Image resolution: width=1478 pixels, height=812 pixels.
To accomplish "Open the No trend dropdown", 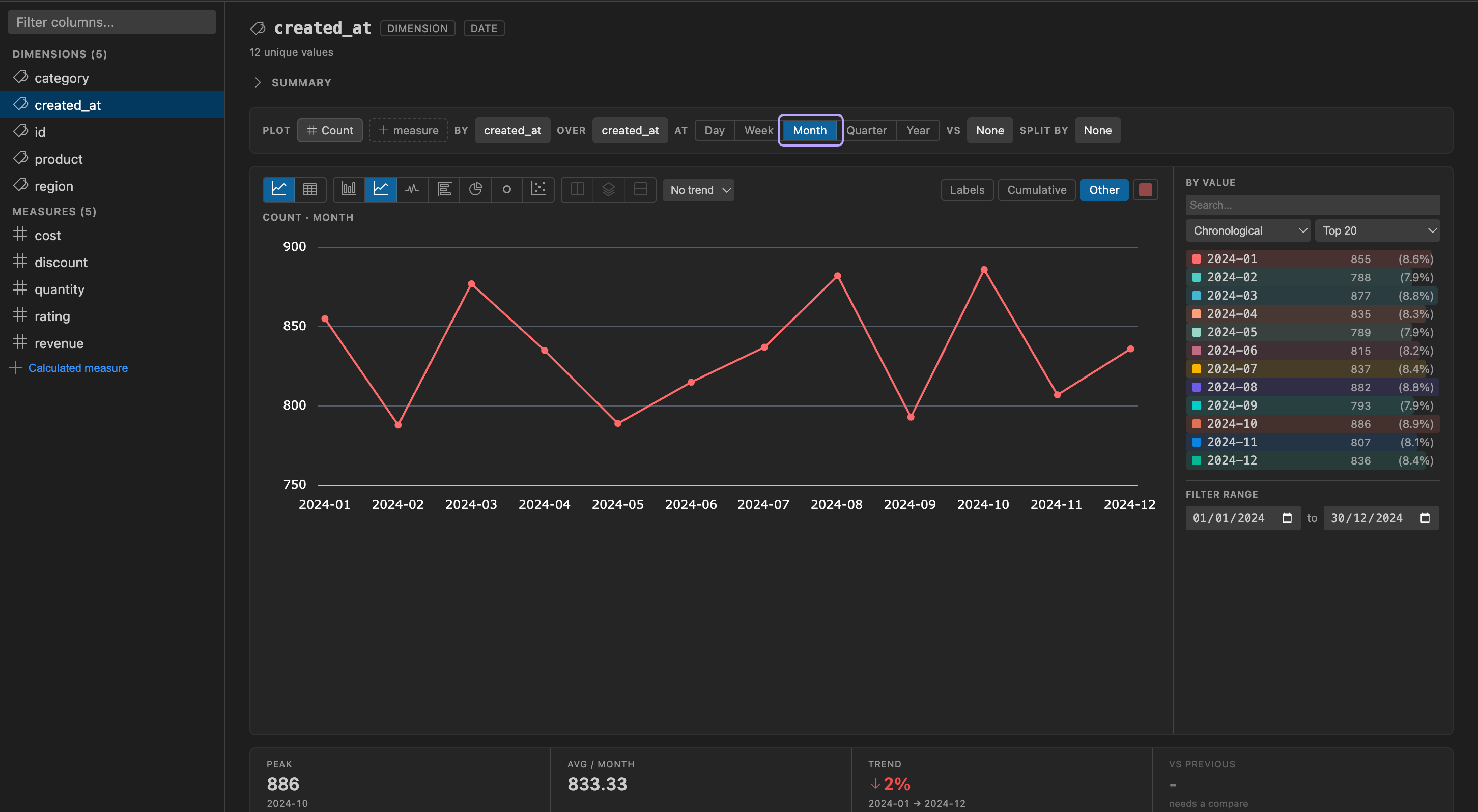I will point(698,190).
